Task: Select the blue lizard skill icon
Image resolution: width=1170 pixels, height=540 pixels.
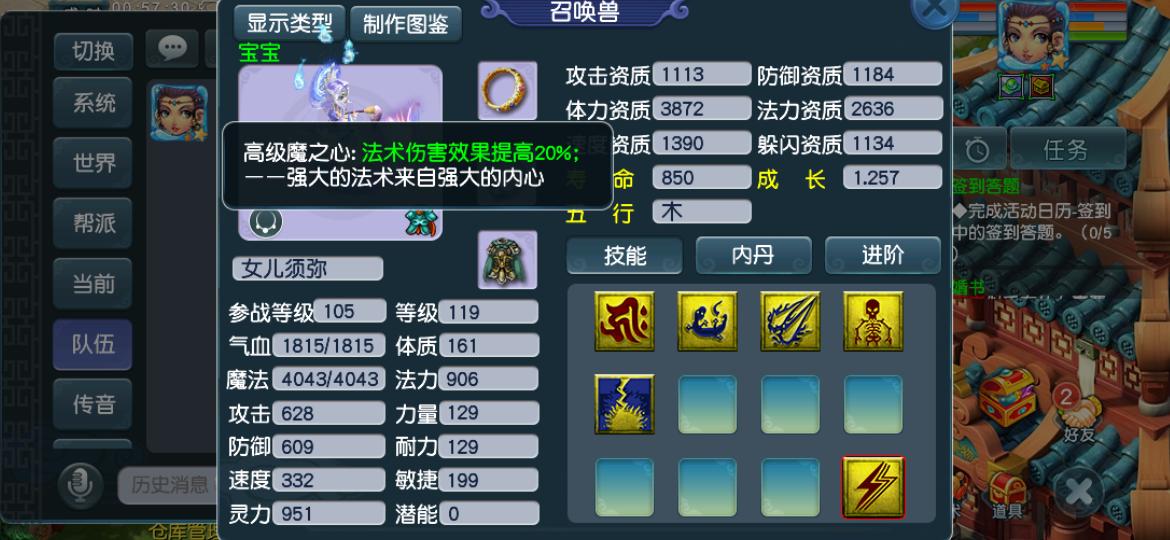Action: (x=707, y=321)
